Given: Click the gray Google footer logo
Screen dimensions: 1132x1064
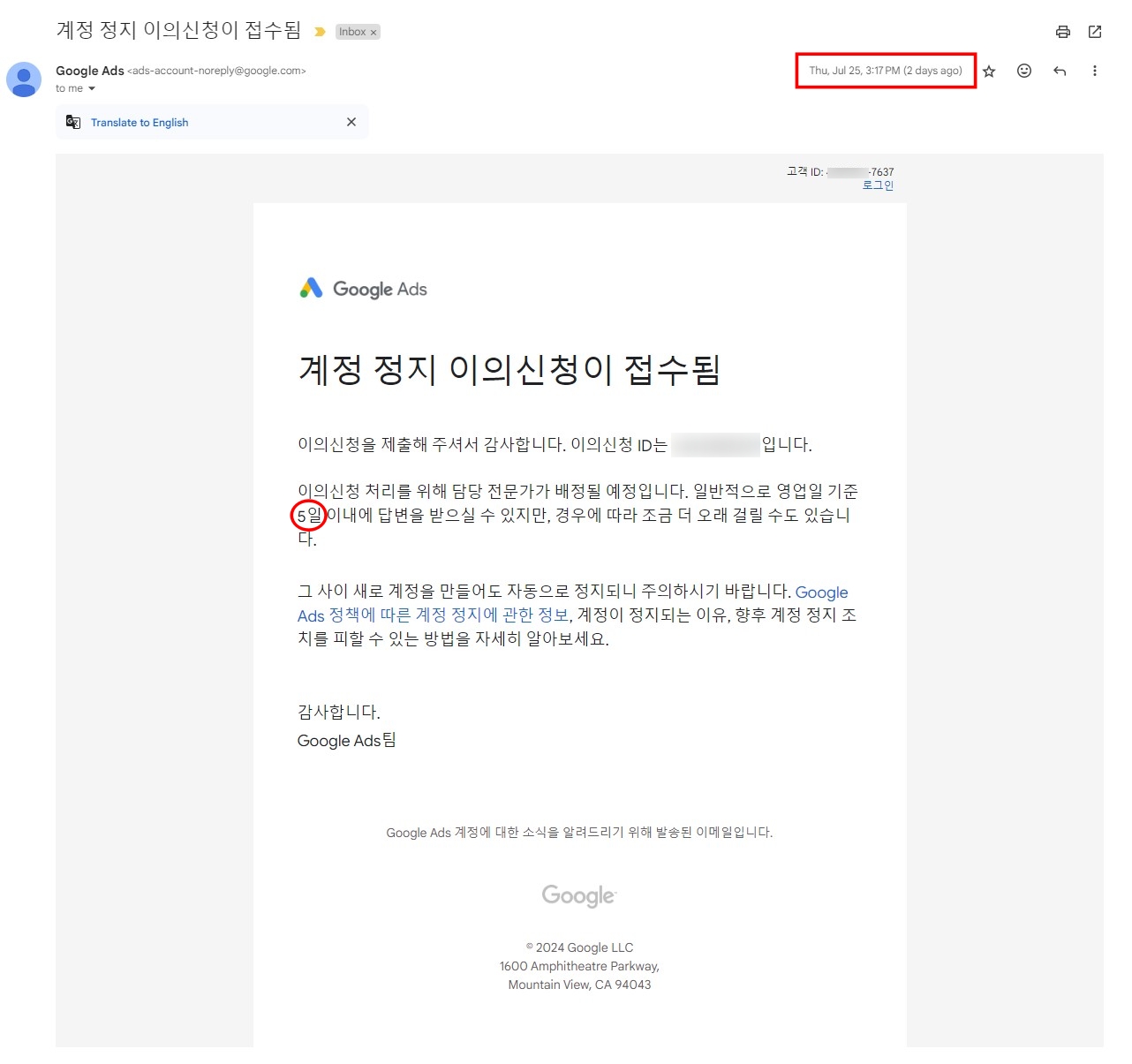Looking at the screenshot, I should (x=579, y=895).
